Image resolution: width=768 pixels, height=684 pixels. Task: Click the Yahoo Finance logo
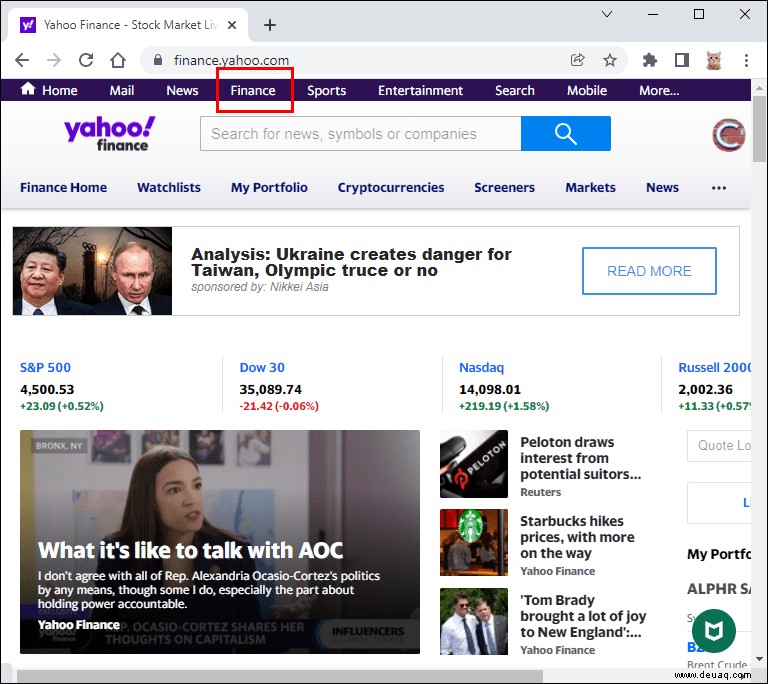[110, 134]
